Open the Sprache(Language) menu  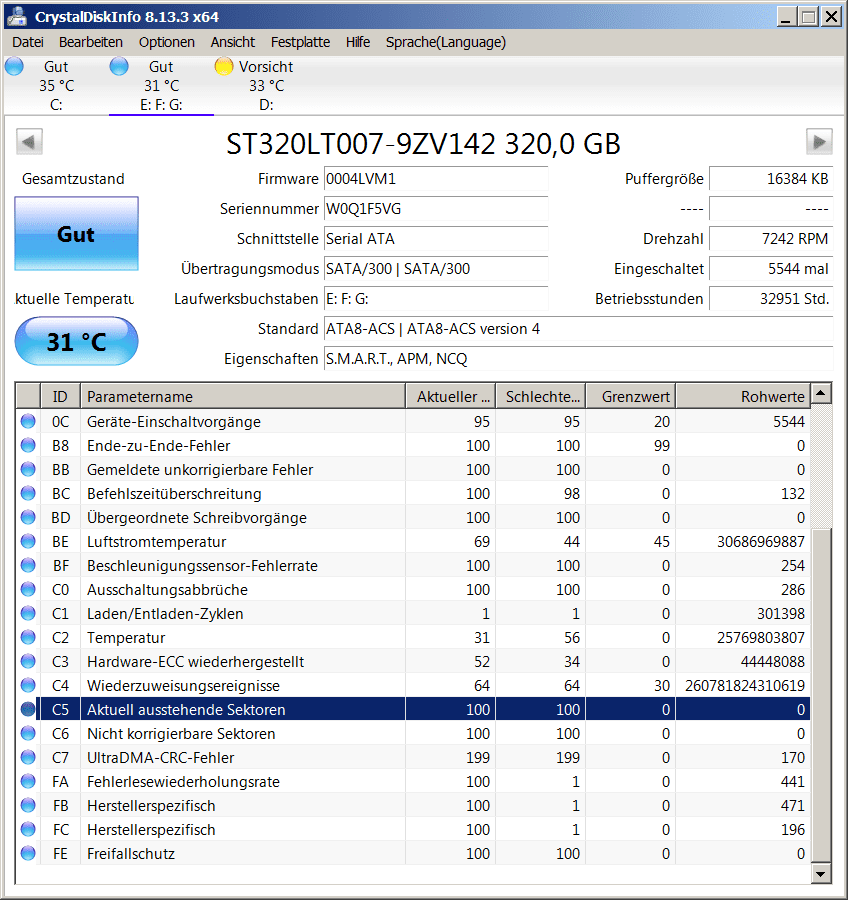(x=446, y=42)
